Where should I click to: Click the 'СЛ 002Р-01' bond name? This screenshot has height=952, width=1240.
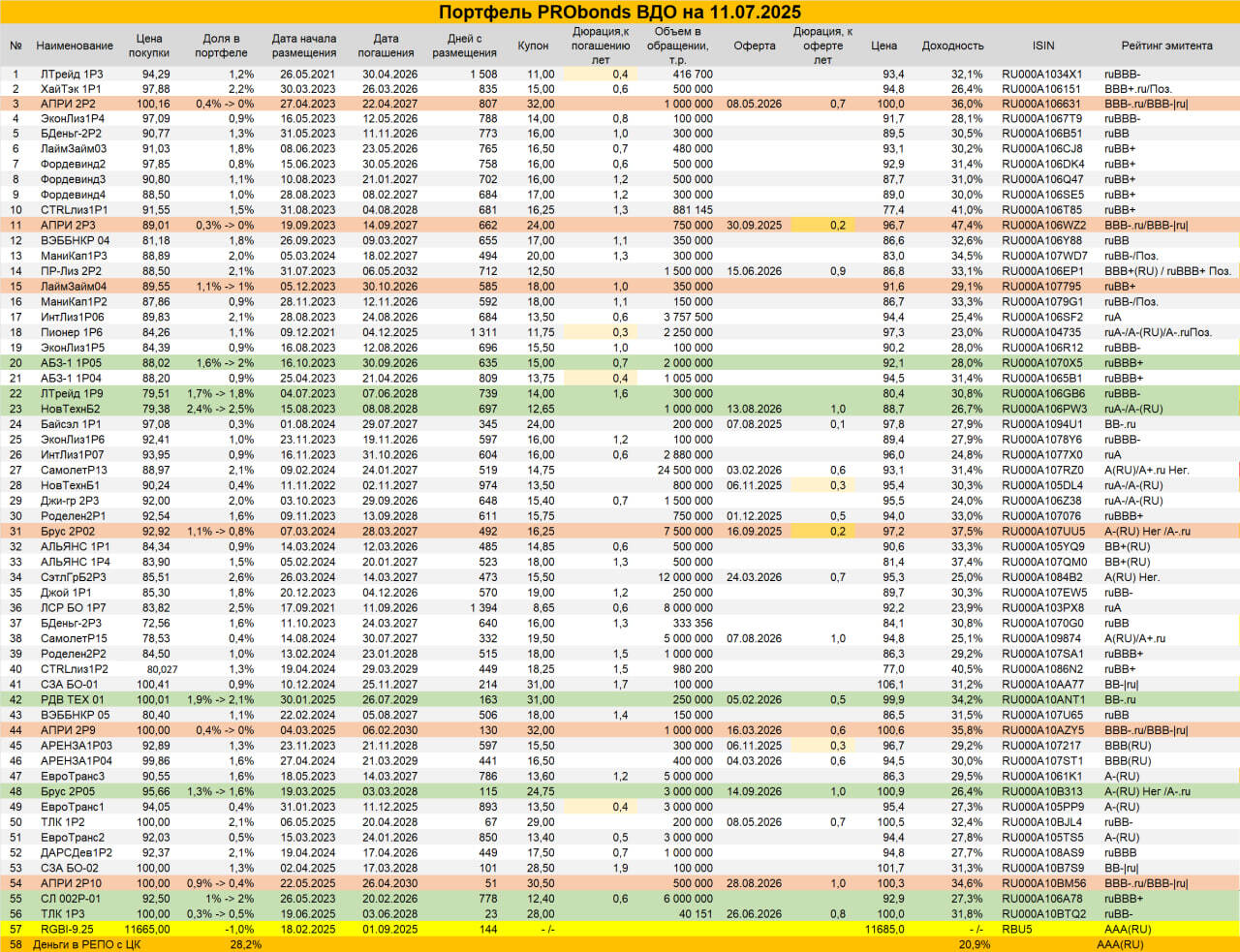point(70,899)
